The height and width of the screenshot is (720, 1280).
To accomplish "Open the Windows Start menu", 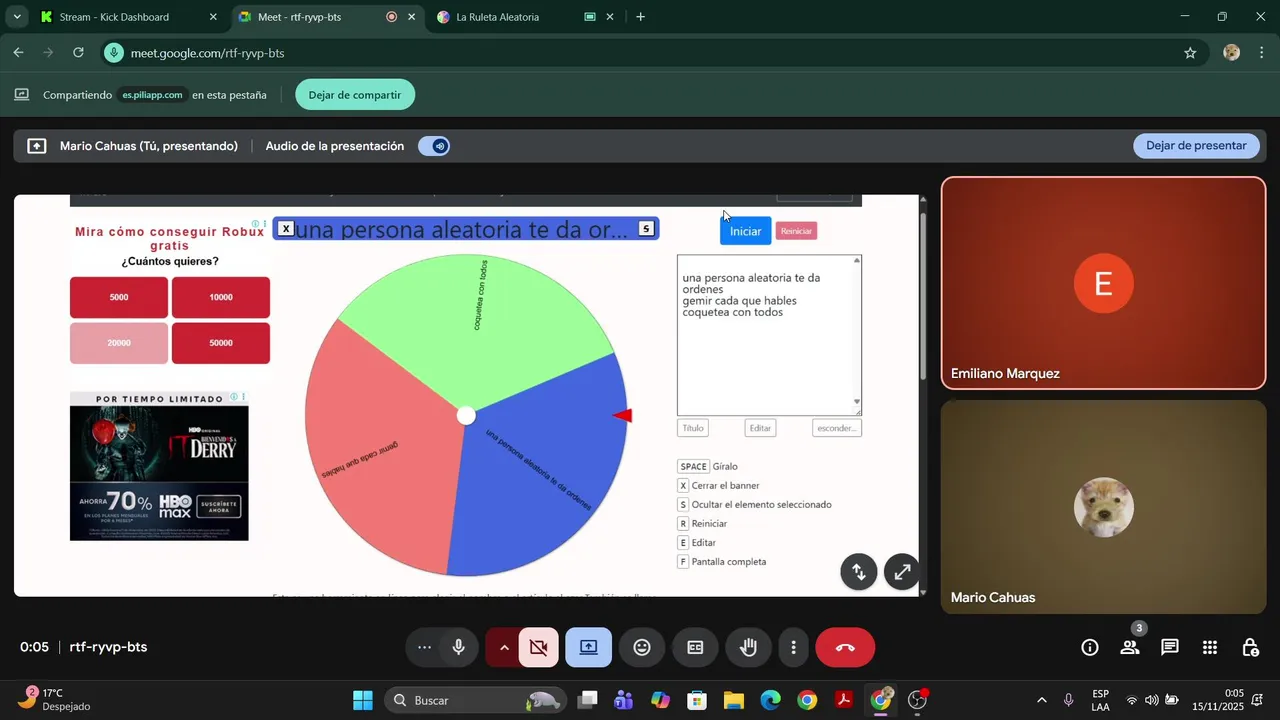I will click(x=363, y=700).
